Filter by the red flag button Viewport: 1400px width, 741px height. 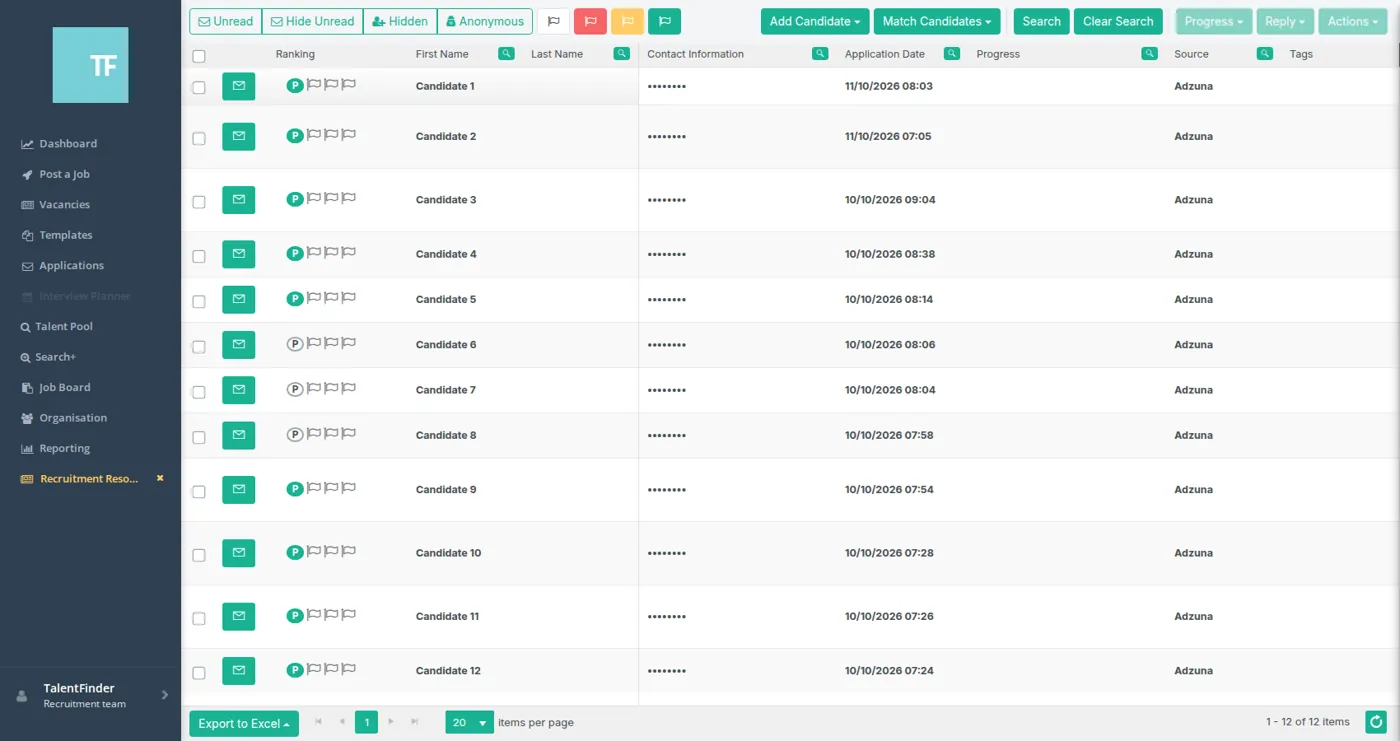[590, 21]
